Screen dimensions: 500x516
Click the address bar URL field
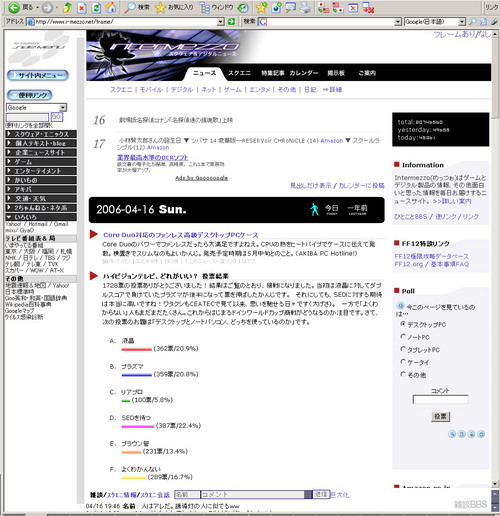126,22
